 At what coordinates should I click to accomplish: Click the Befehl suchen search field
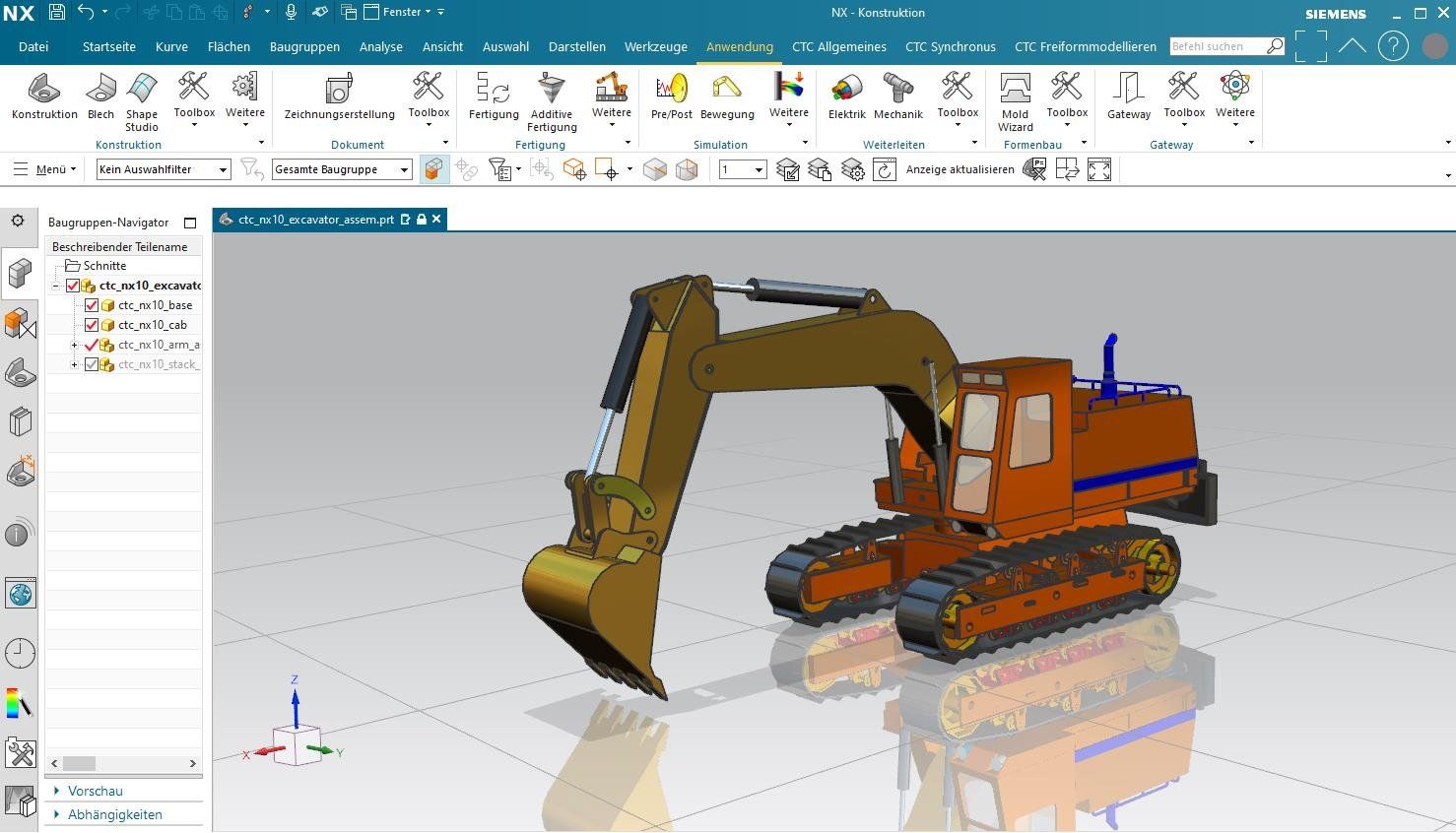(1217, 46)
